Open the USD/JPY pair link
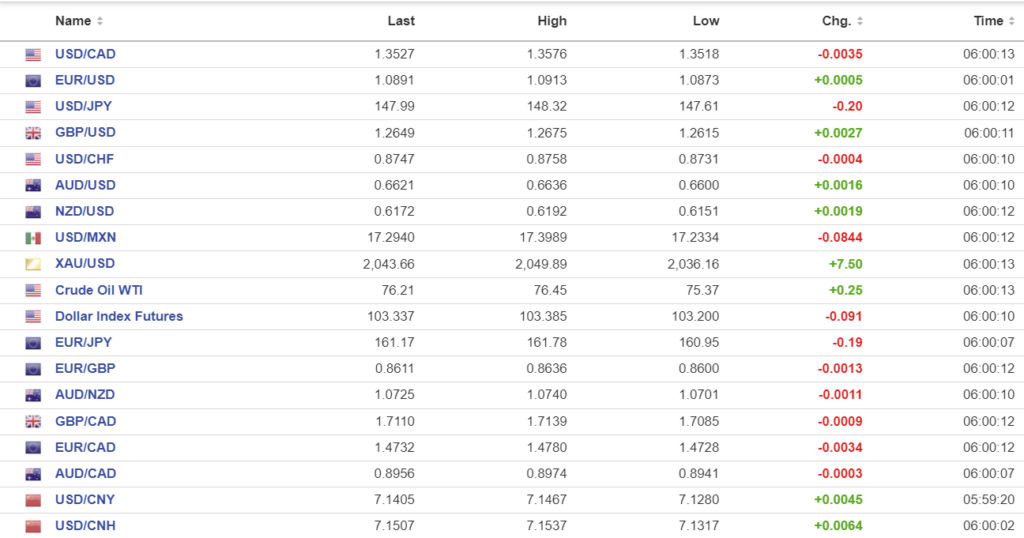This screenshot has width=1024, height=538. (84, 107)
